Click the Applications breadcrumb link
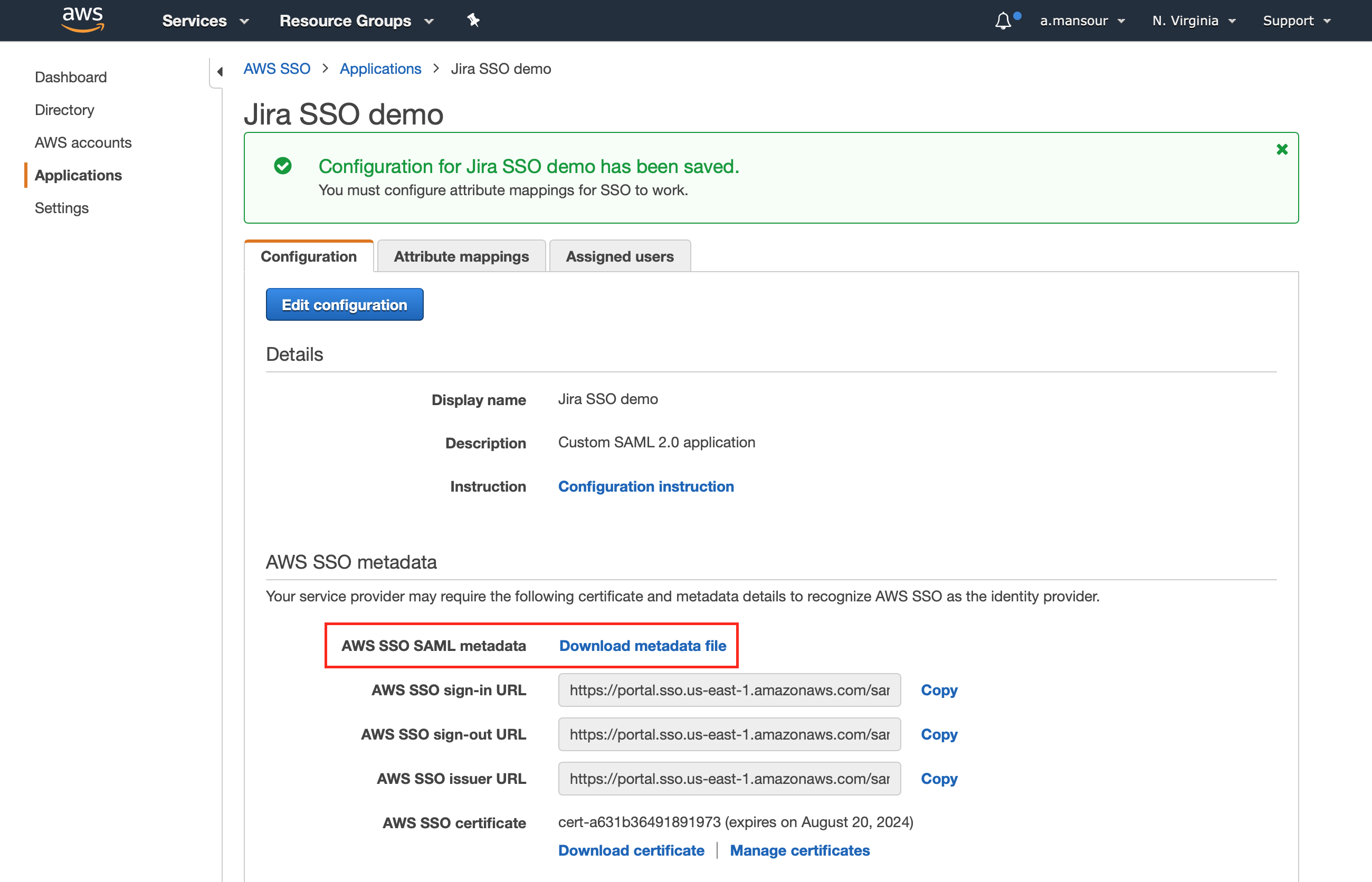The height and width of the screenshot is (882, 1372). [x=380, y=69]
